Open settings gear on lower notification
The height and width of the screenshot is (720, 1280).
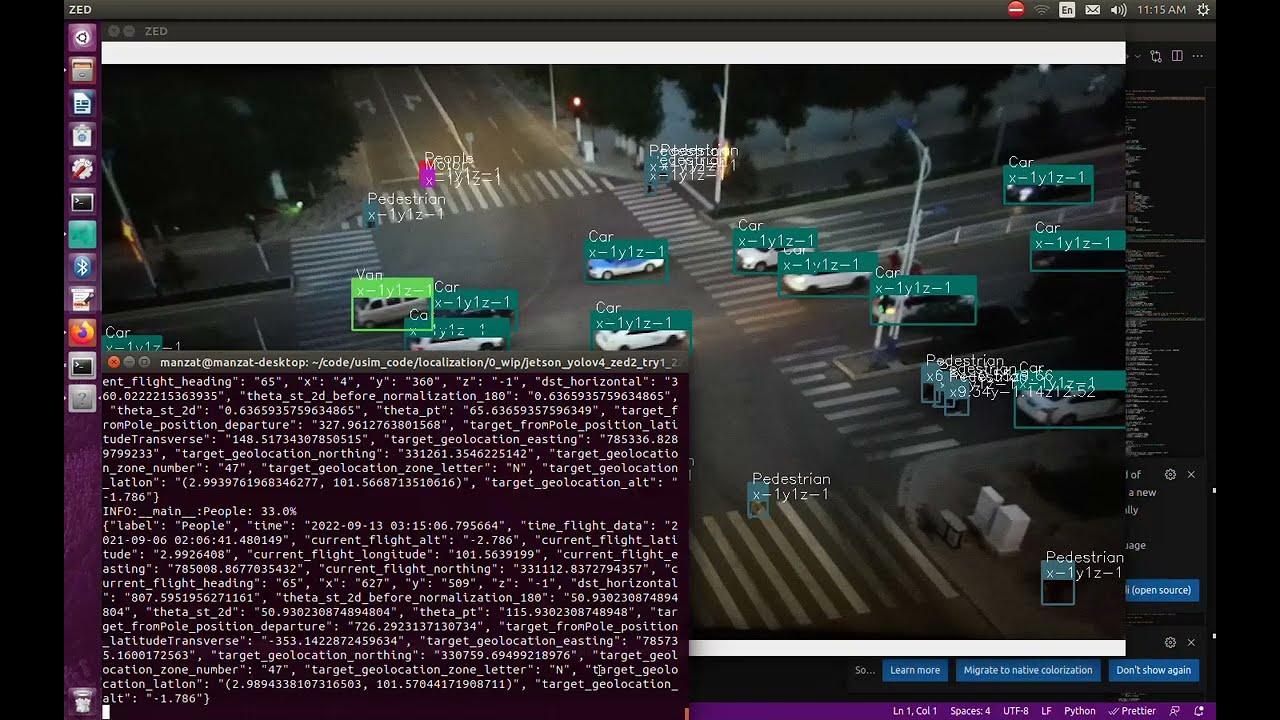tap(1170, 643)
